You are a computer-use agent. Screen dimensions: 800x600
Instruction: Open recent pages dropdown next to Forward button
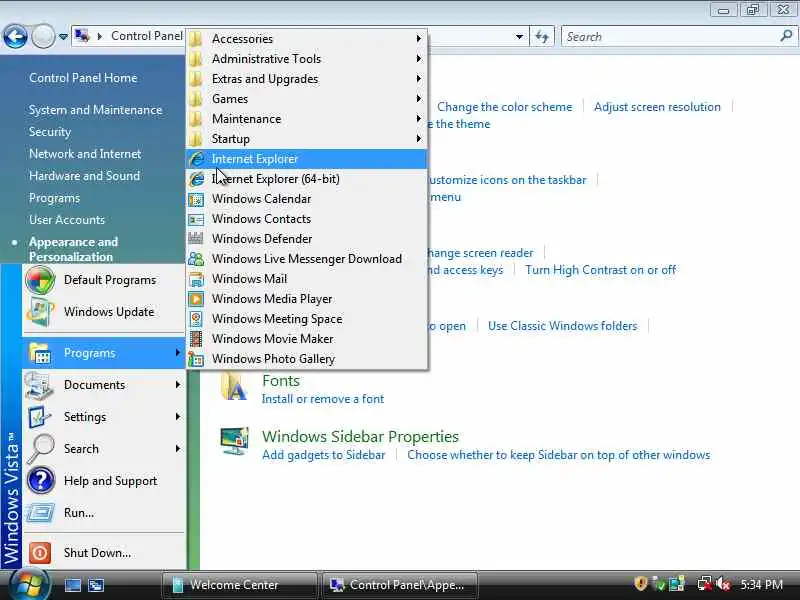63,37
